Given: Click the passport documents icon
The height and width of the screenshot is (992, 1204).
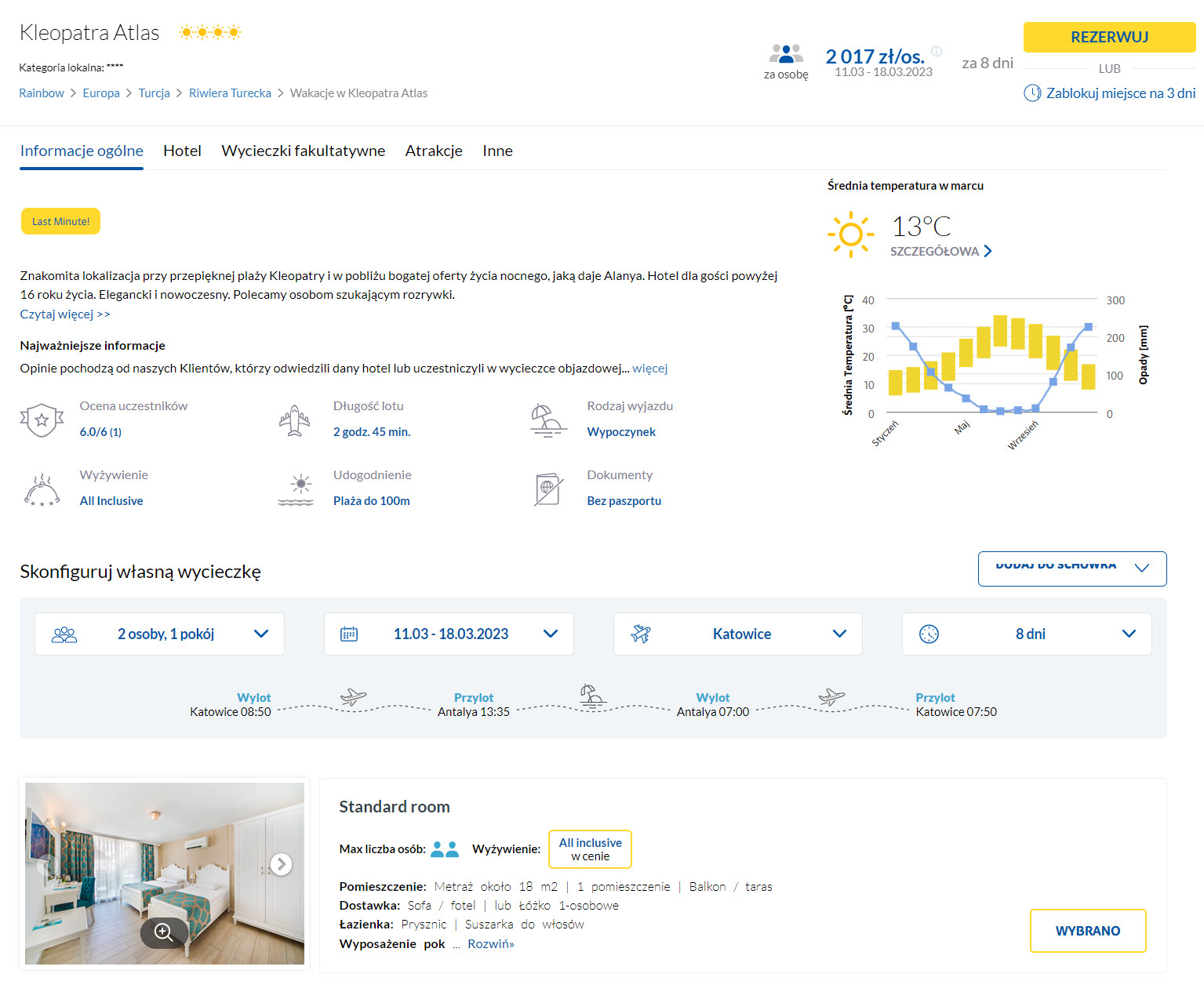Looking at the screenshot, I should click(548, 489).
